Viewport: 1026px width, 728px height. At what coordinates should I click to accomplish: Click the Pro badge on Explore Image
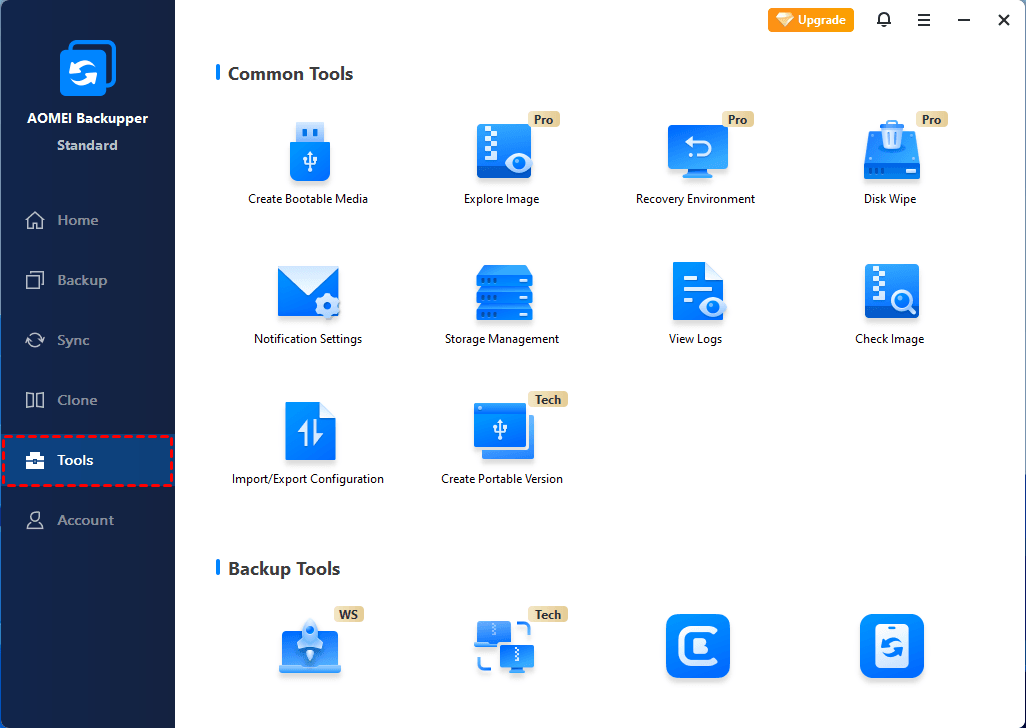coord(544,120)
